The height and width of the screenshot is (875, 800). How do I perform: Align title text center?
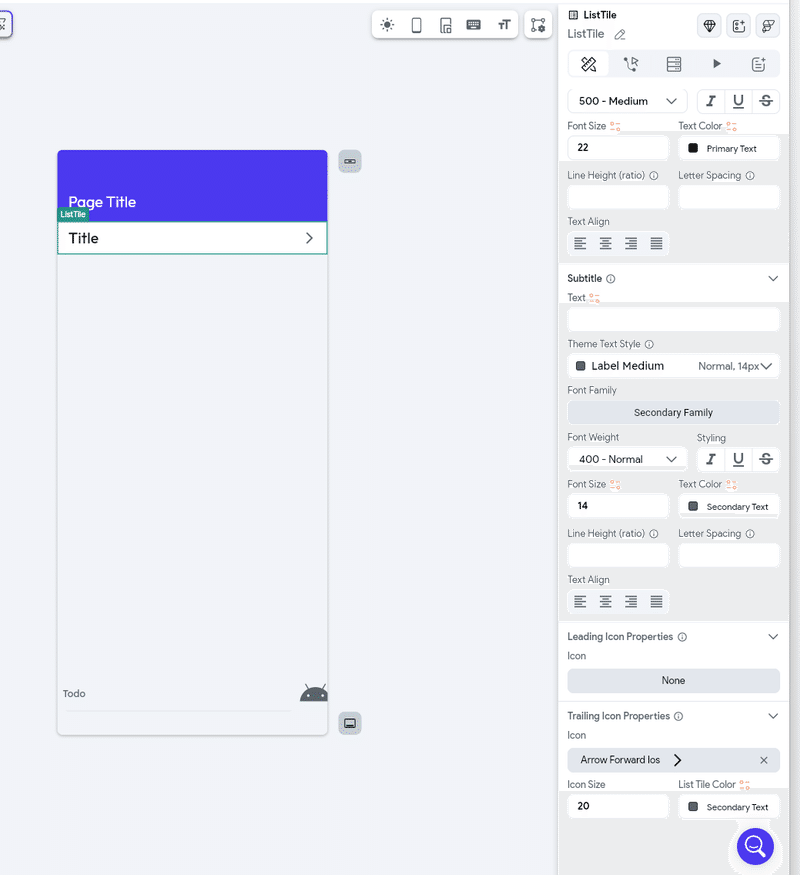[x=605, y=243]
